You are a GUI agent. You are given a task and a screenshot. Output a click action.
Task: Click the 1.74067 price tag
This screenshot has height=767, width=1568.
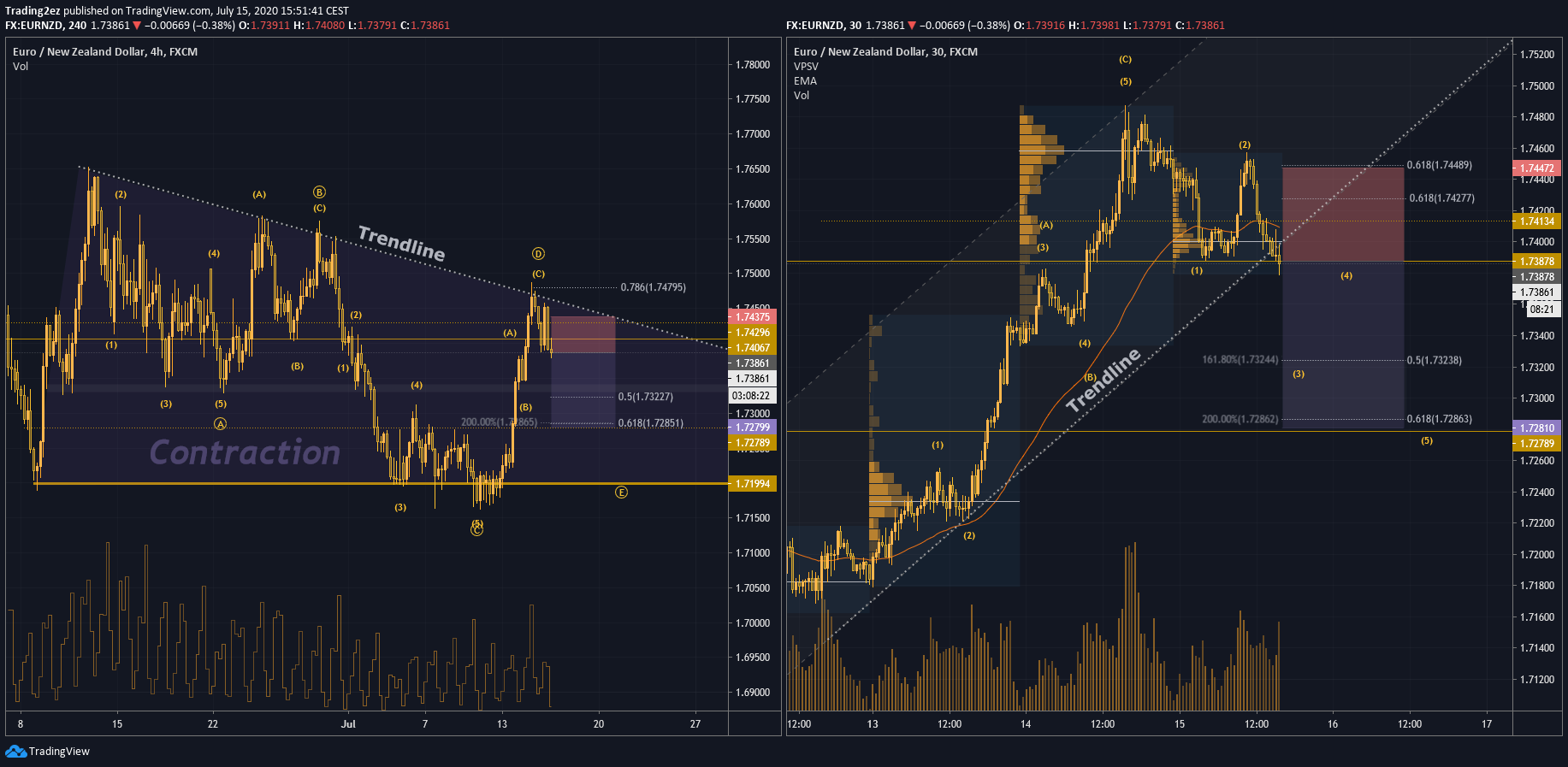(x=752, y=348)
